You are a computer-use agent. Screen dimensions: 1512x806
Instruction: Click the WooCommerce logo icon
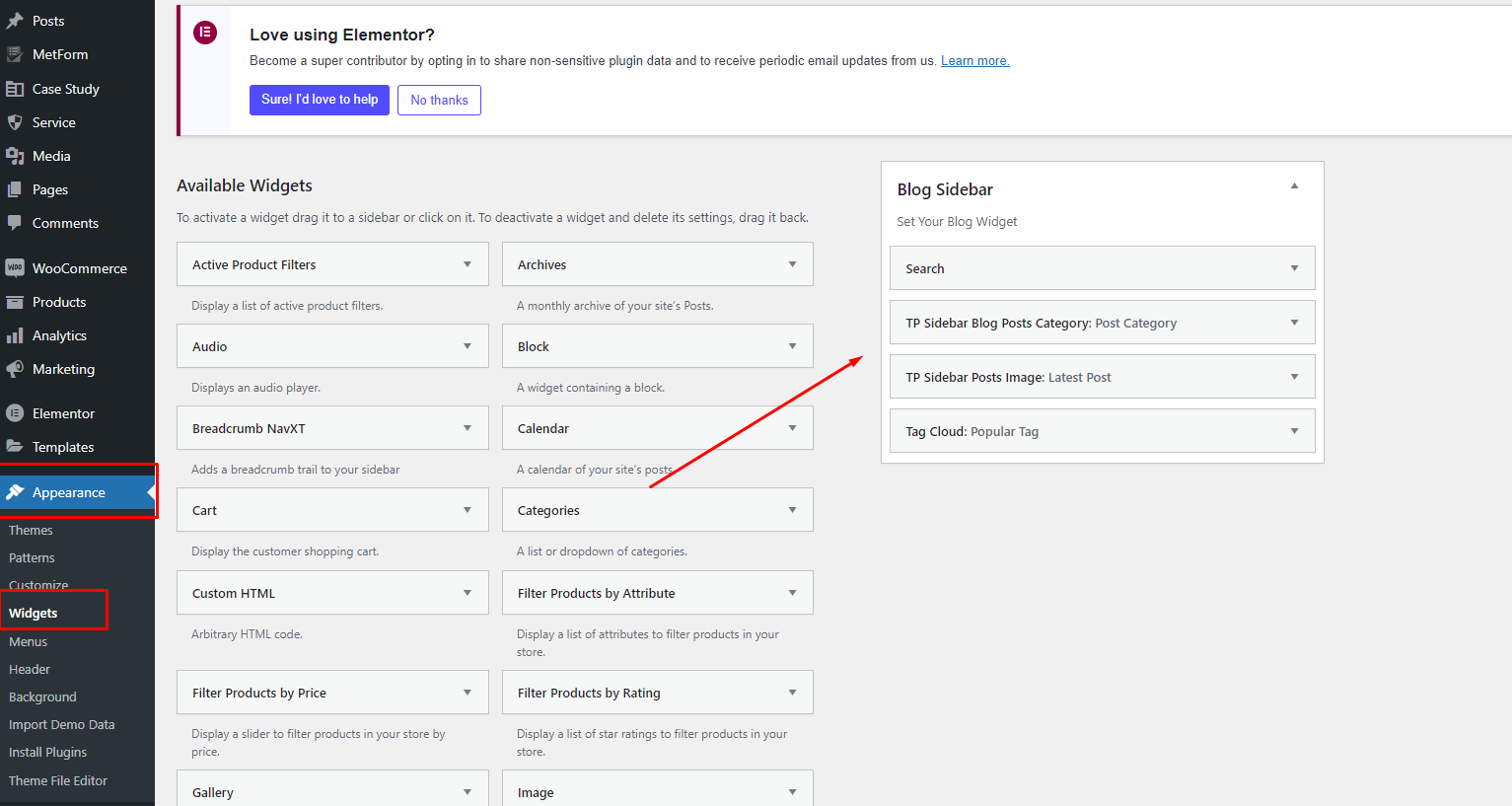click(x=15, y=268)
